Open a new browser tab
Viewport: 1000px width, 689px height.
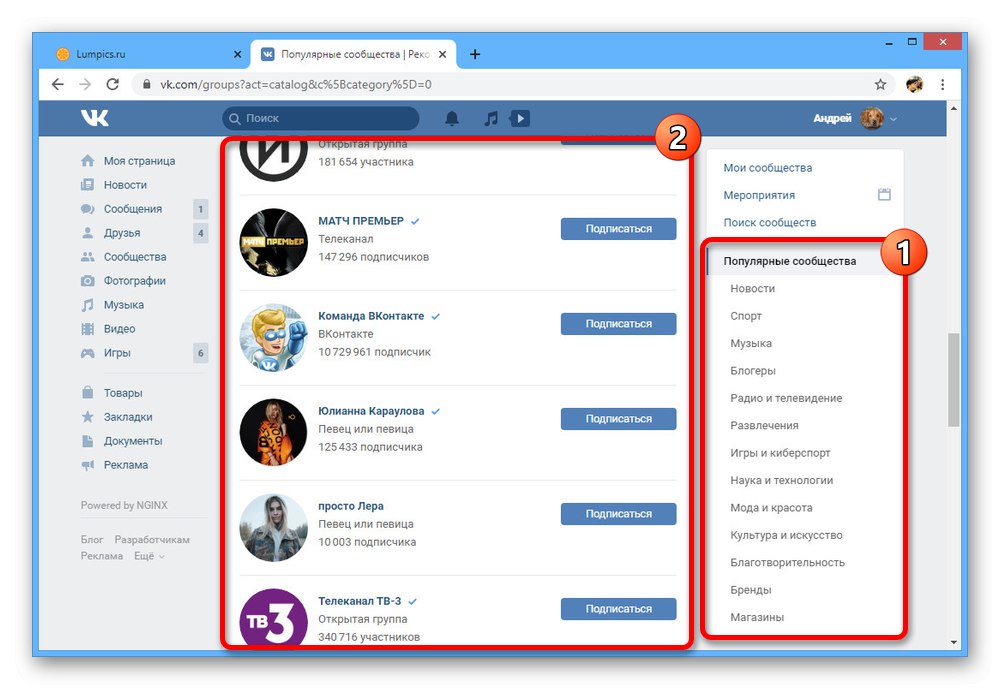tap(474, 54)
